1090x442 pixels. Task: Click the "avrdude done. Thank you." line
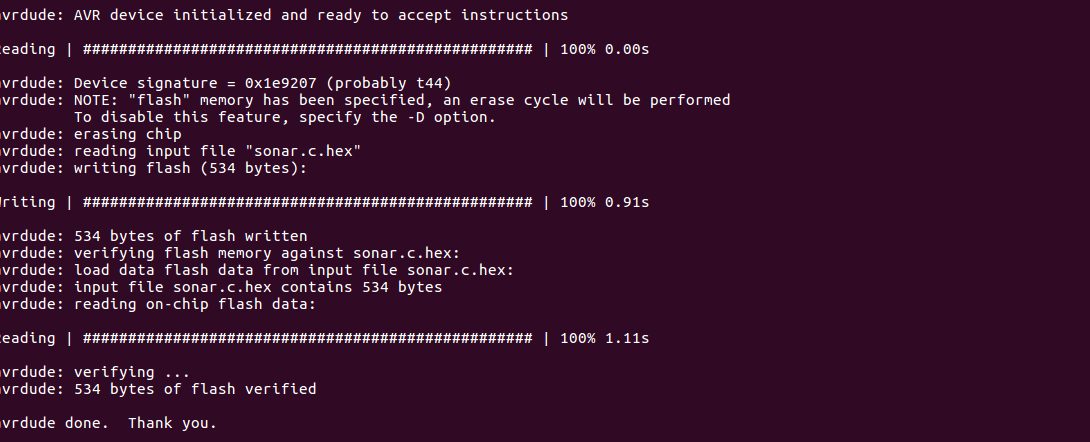[110, 423]
